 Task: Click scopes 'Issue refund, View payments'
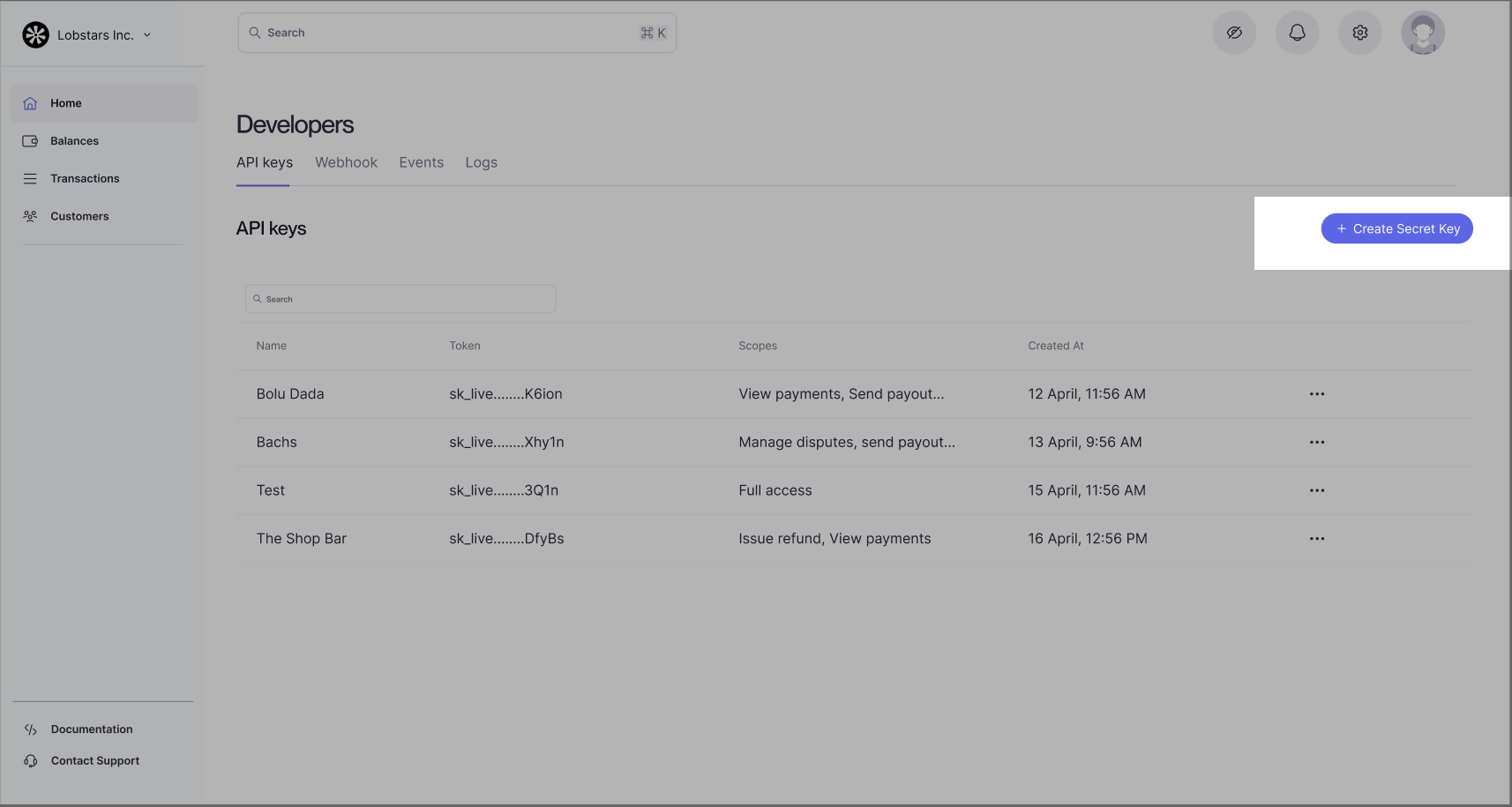coord(835,539)
